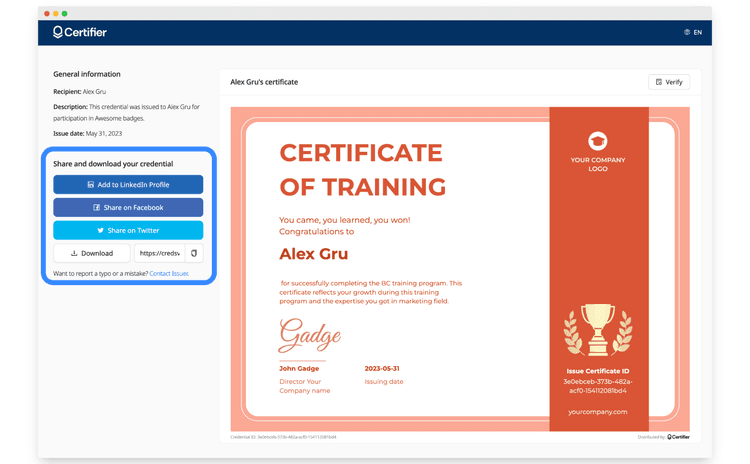Share credential on Facebook
Screen dimensions: 750x464
128,208
